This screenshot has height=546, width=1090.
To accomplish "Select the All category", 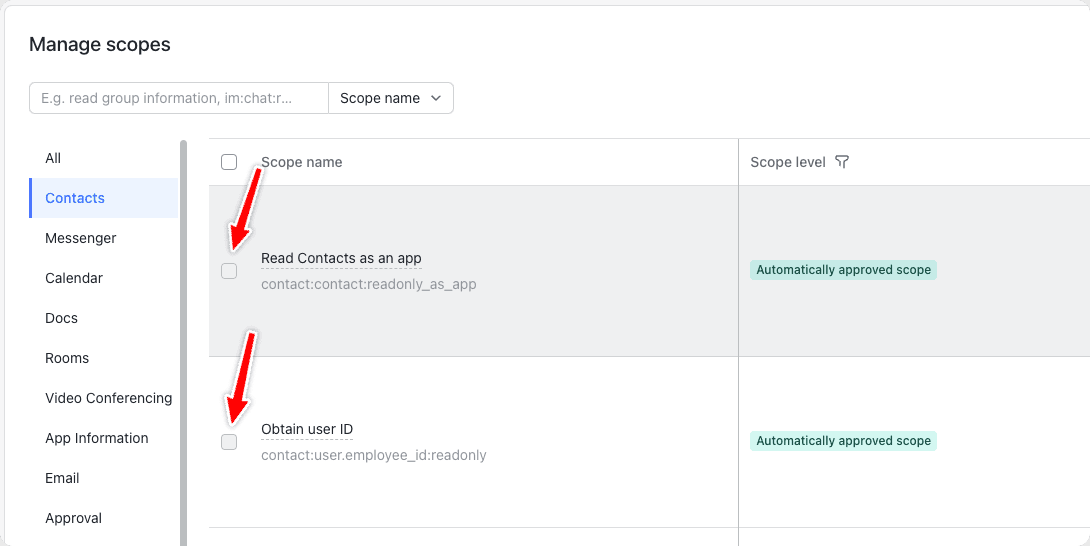I will point(53,158).
